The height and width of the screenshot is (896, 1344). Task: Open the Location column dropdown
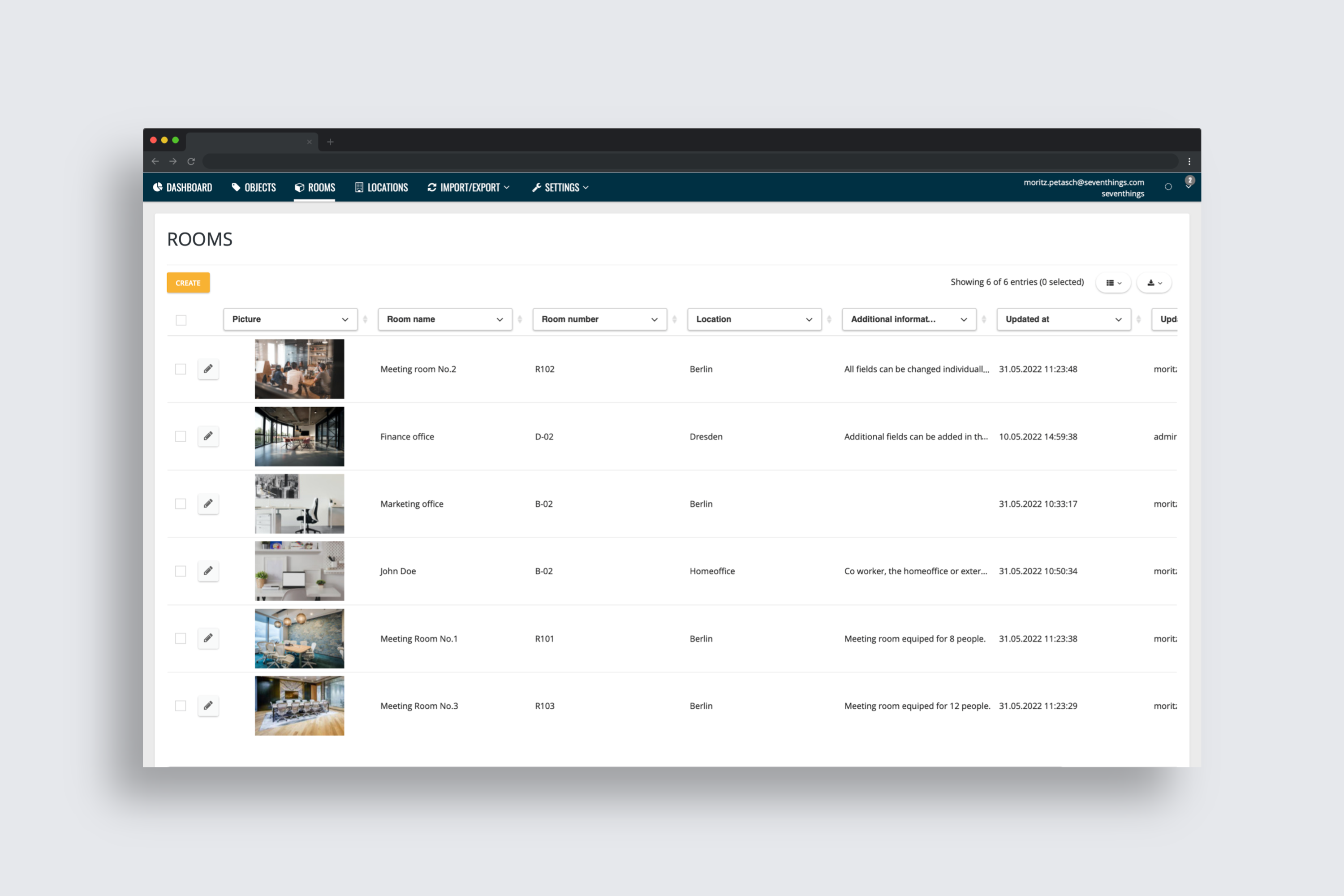click(754, 319)
